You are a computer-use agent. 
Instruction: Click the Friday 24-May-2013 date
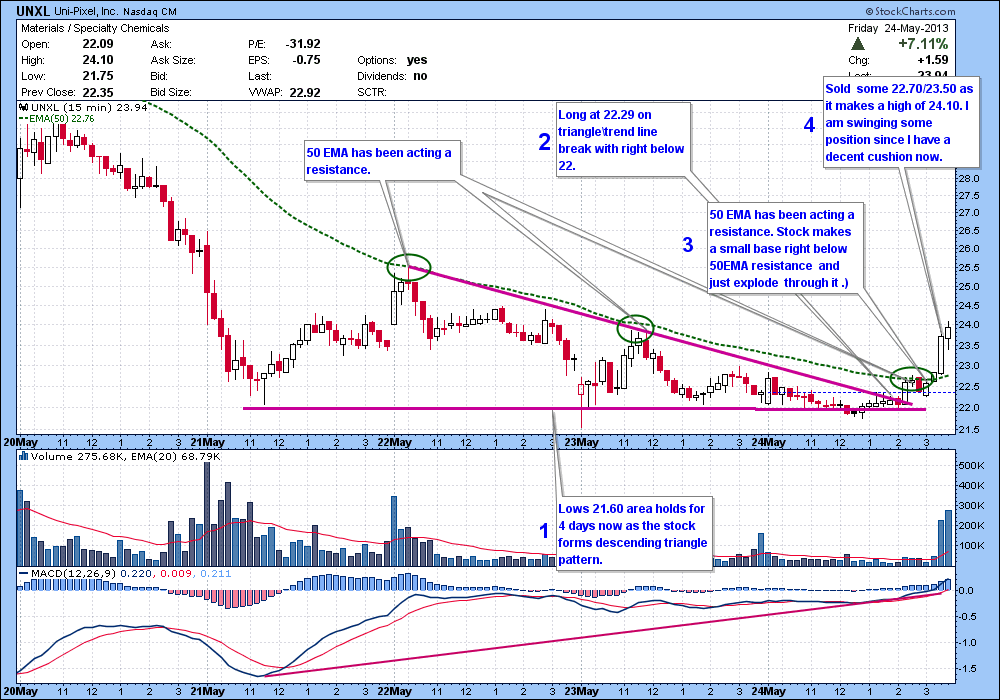[x=898, y=28]
